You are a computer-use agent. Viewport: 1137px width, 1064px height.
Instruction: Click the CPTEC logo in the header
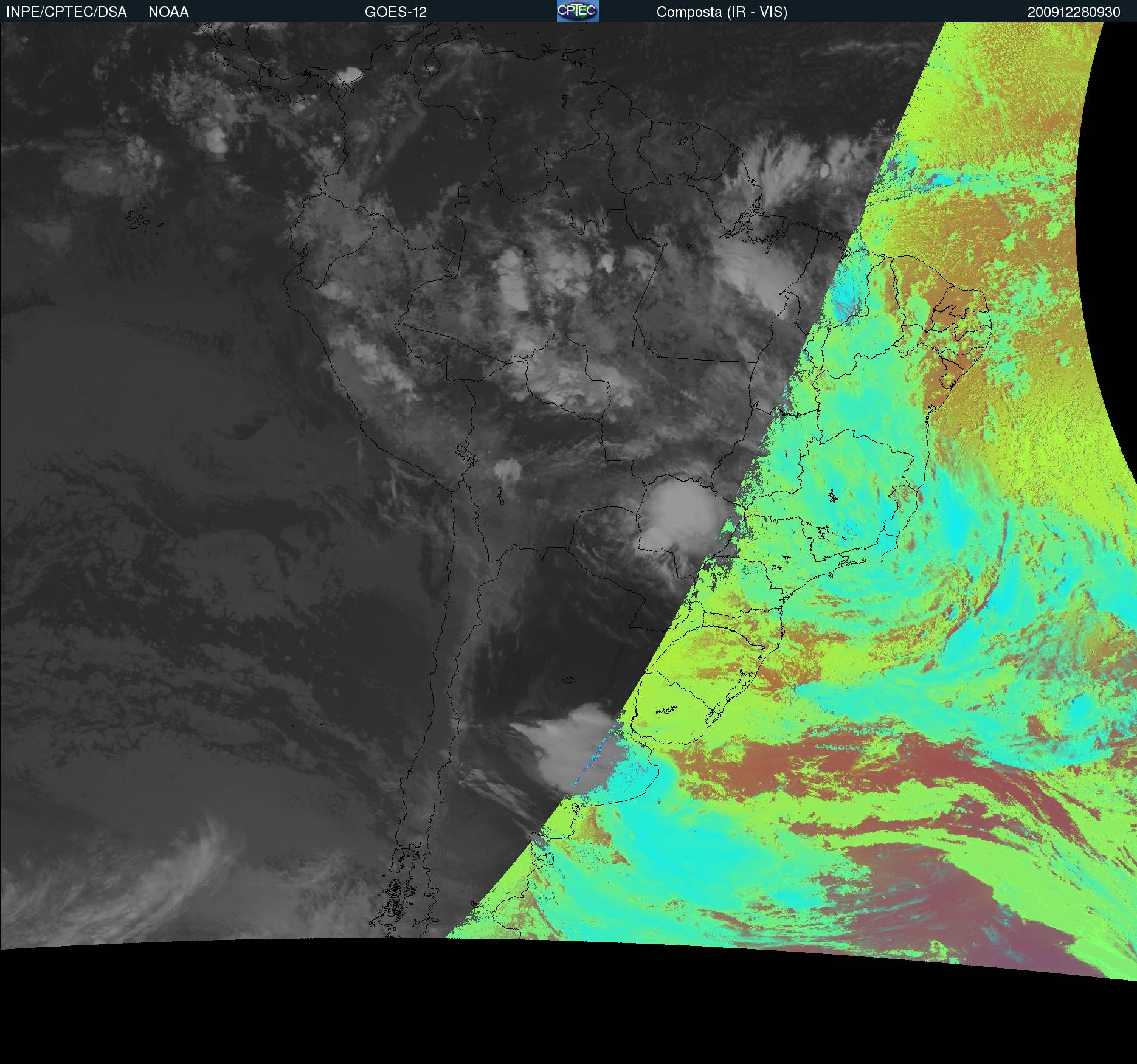pos(578,11)
